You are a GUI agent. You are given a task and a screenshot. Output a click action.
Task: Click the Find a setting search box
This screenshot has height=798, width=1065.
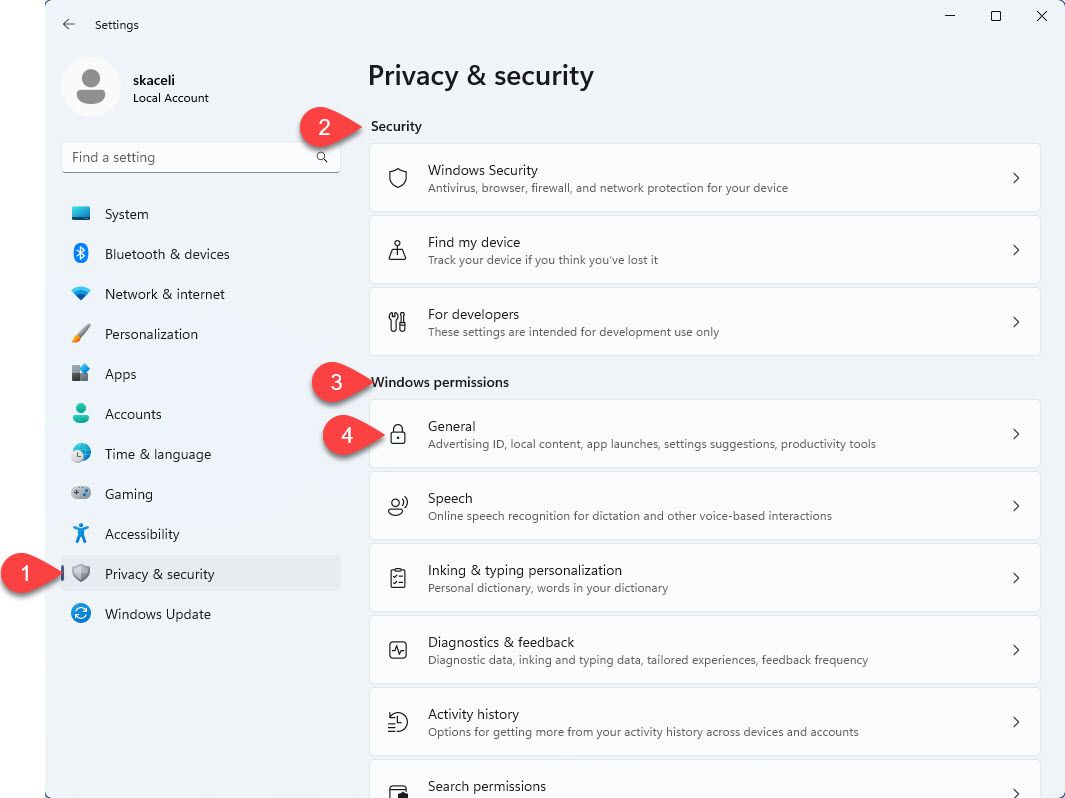[201, 158]
